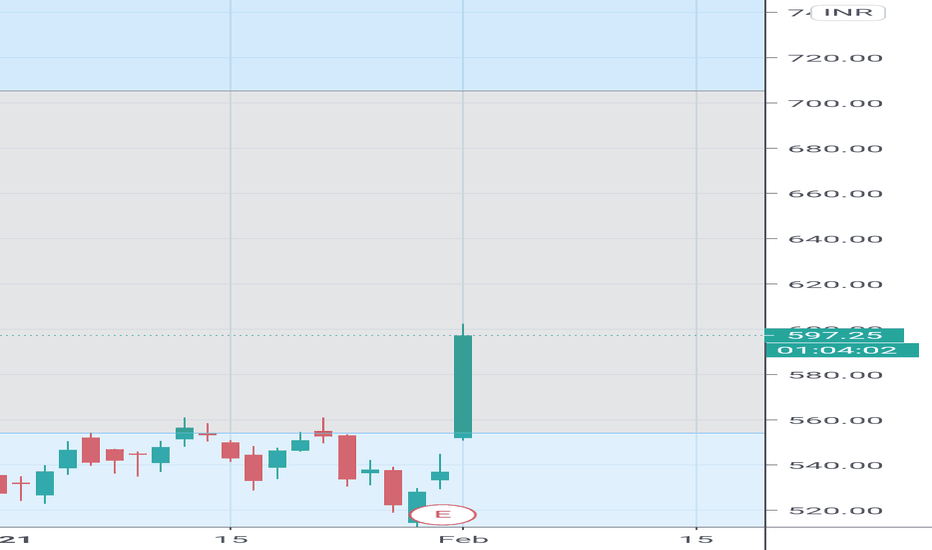
Task: Click the Feb label on time axis
Action: point(464,539)
